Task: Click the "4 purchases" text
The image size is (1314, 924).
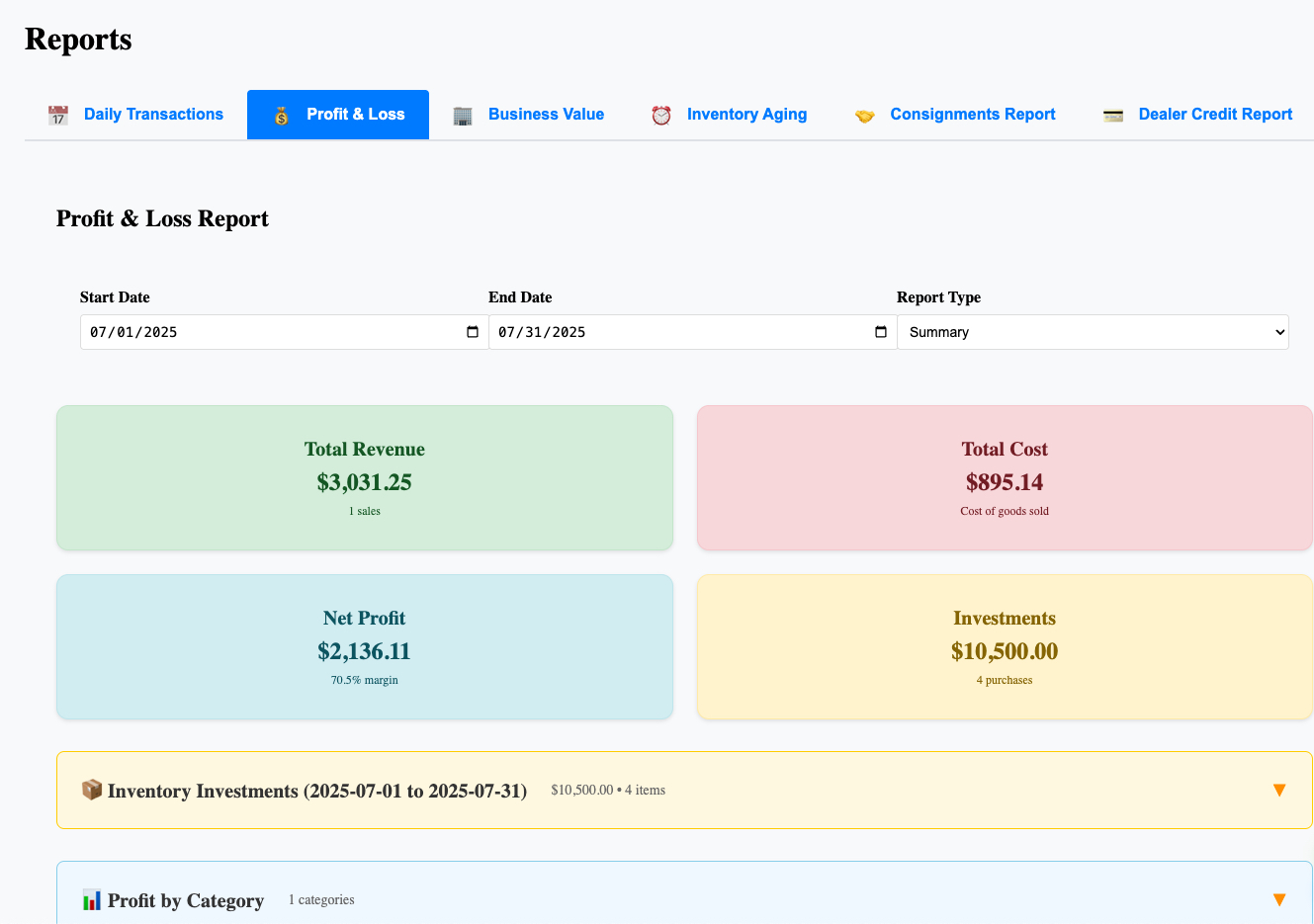Action: pyautogui.click(x=1005, y=680)
